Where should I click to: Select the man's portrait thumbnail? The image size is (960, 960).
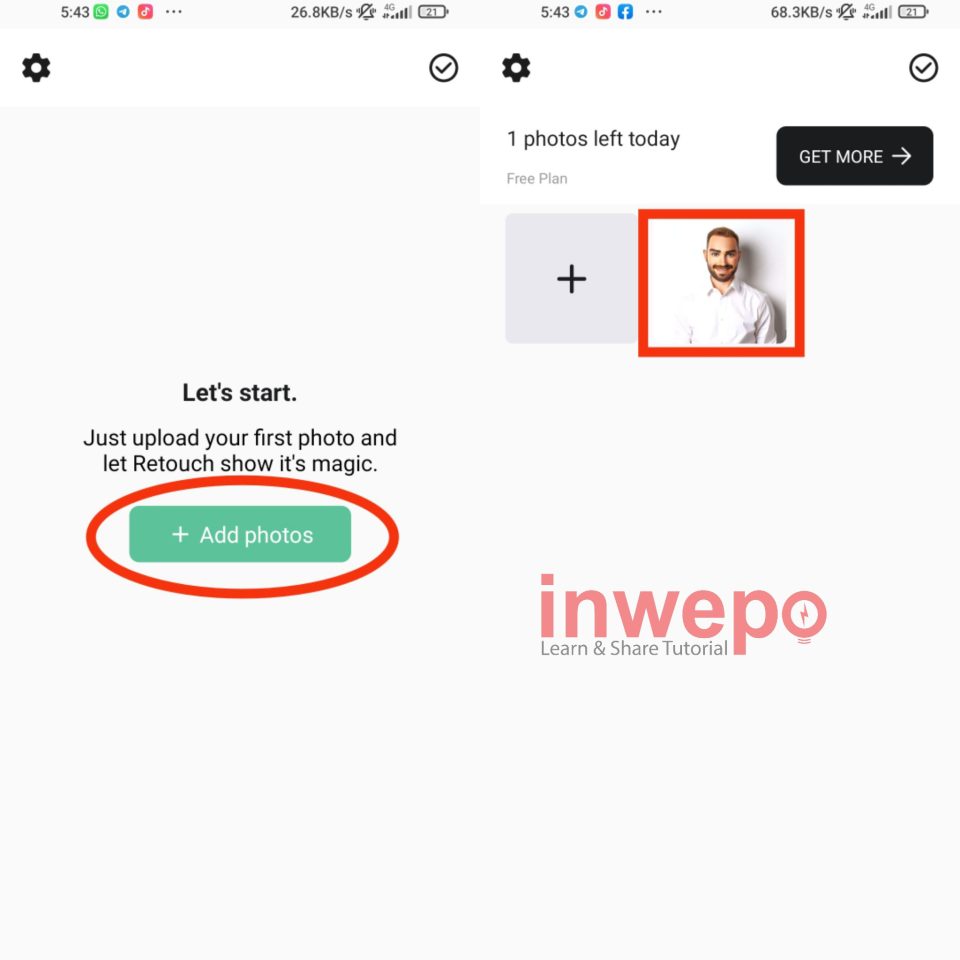point(721,282)
